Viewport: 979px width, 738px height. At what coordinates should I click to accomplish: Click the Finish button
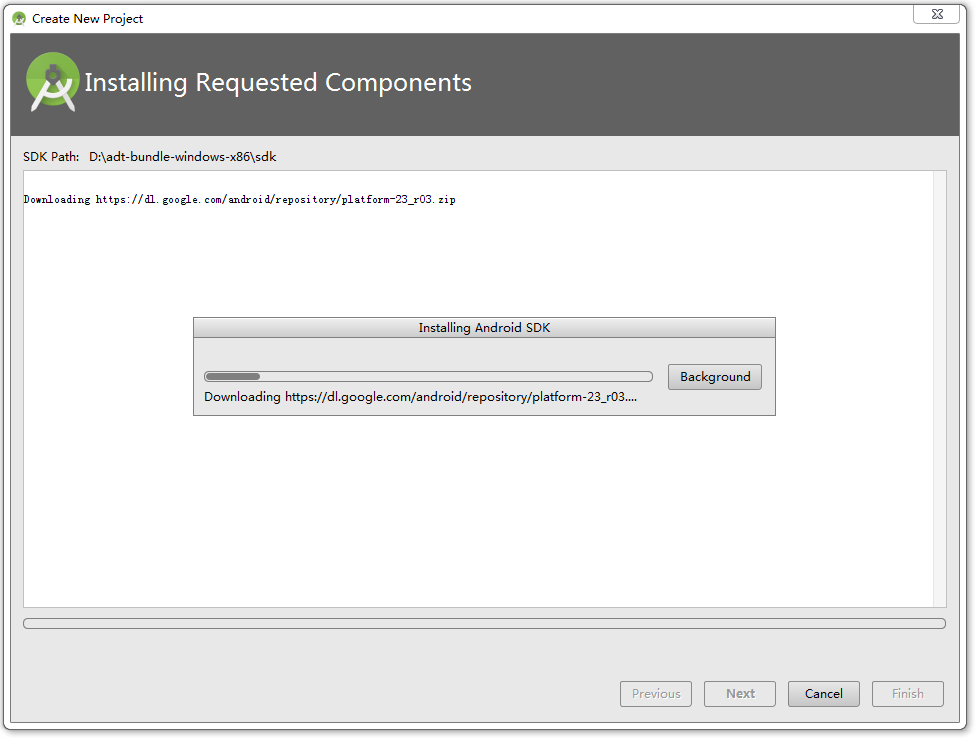[907, 694]
